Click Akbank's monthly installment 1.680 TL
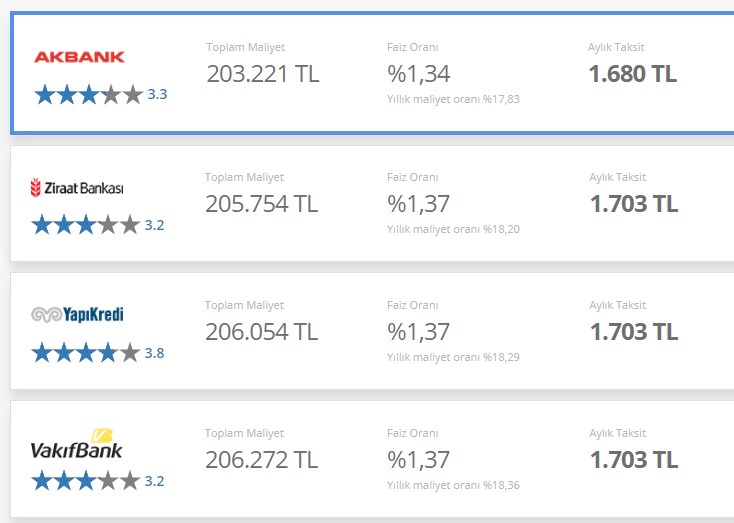 [632, 74]
